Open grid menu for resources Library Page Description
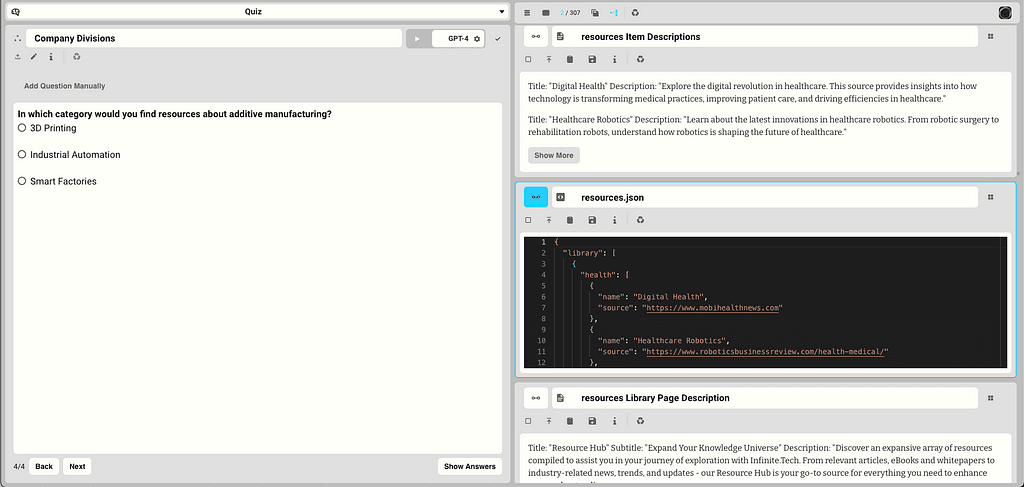The height and width of the screenshot is (487, 1024). 990,398
